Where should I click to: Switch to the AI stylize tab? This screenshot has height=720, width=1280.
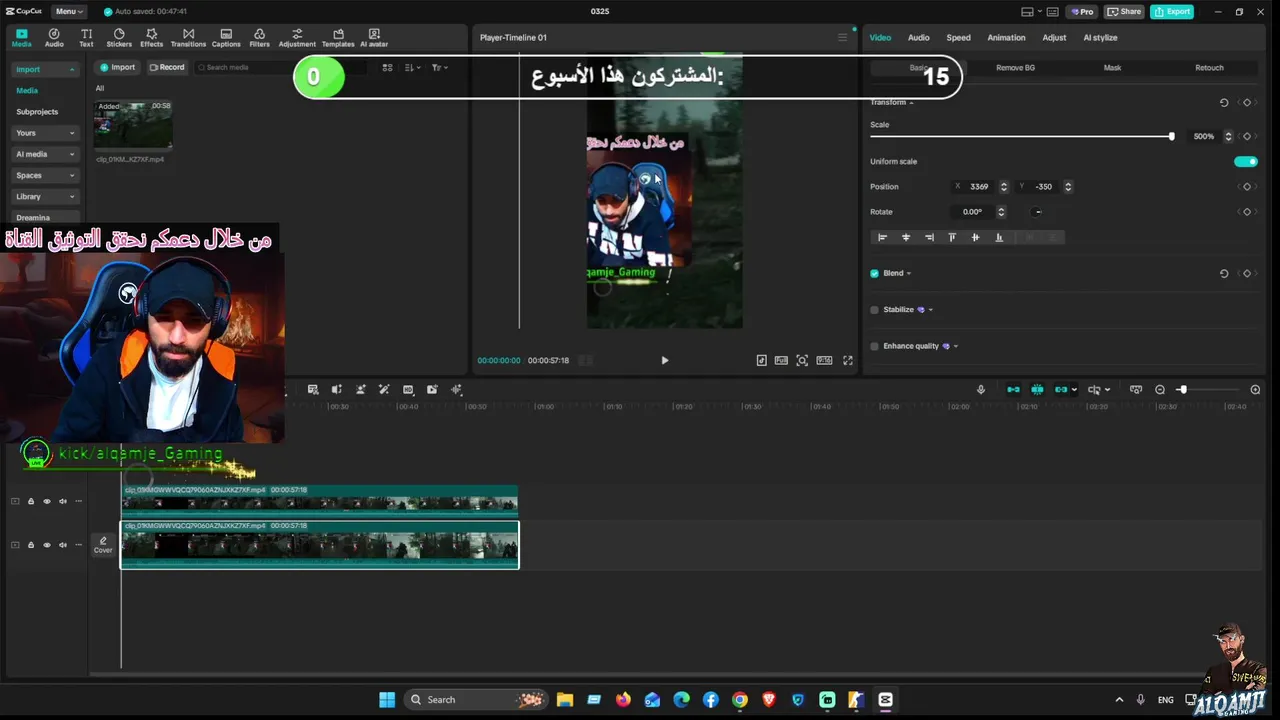point(1100,37)
